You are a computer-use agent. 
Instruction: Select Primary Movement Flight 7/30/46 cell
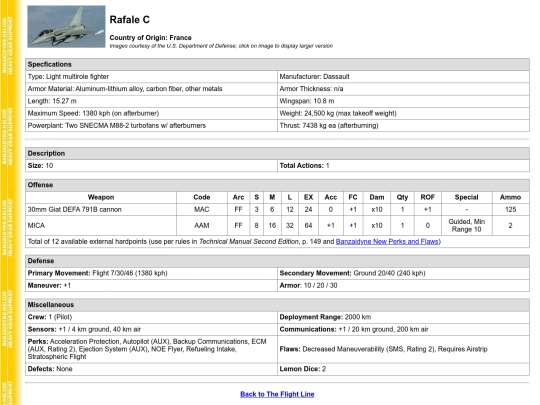tap(152, 273)
